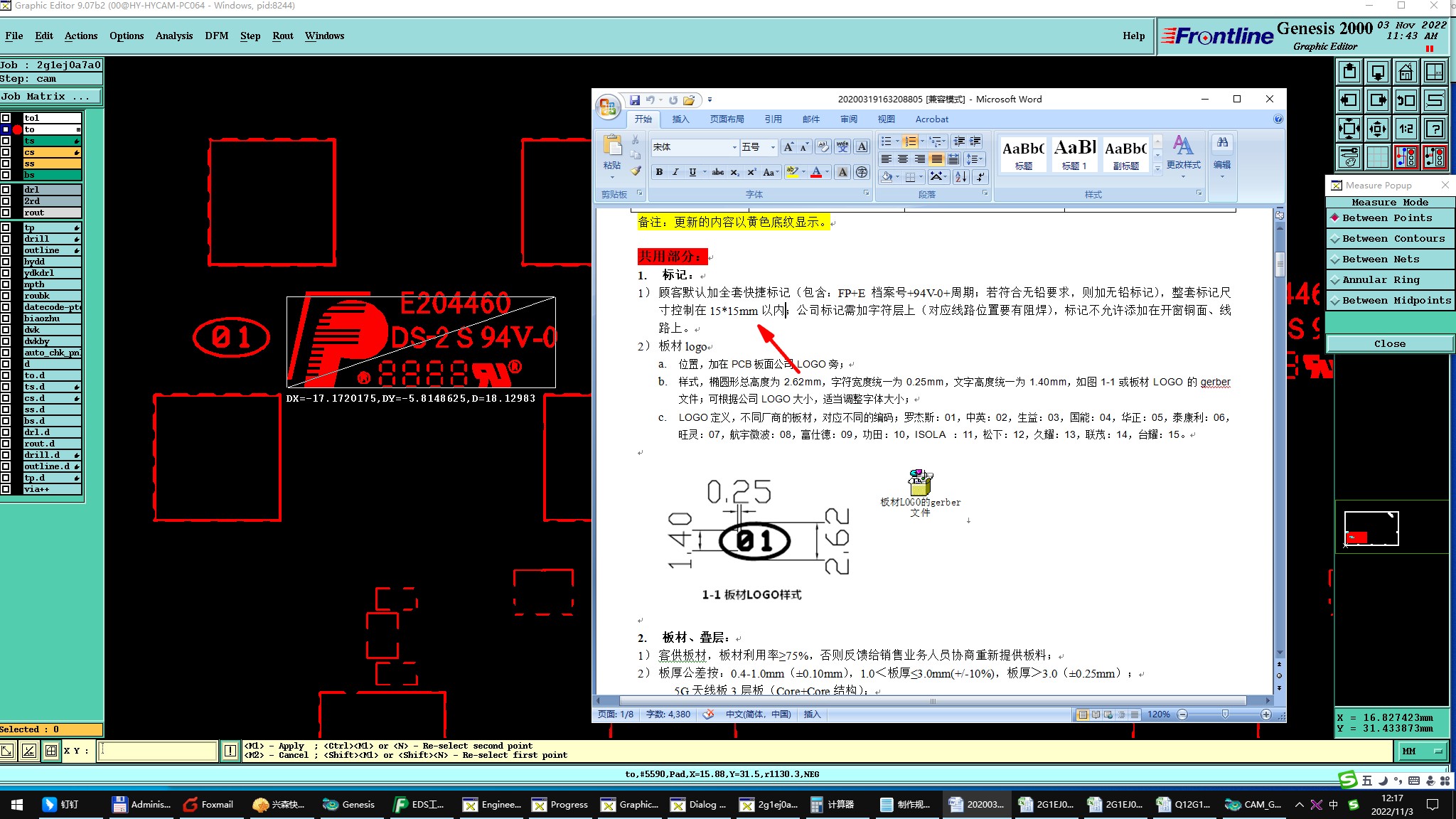Click the question mark help tool icon
1456x819 pixels.
[x=1435, y=129]
